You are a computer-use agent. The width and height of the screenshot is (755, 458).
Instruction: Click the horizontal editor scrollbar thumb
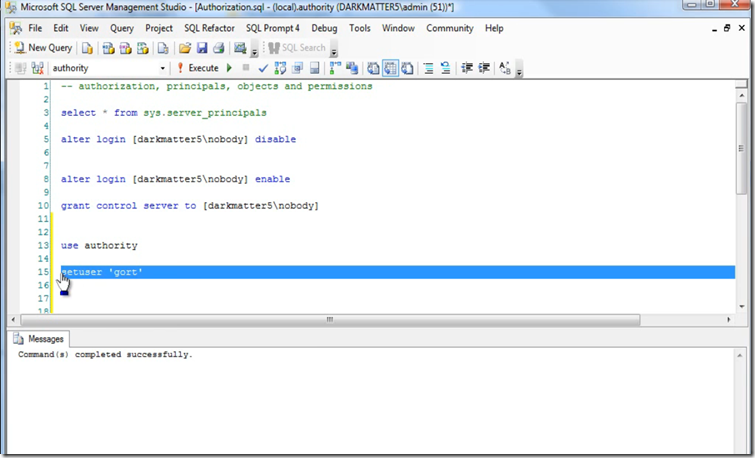pyautogui.click(x=330, y=319)
